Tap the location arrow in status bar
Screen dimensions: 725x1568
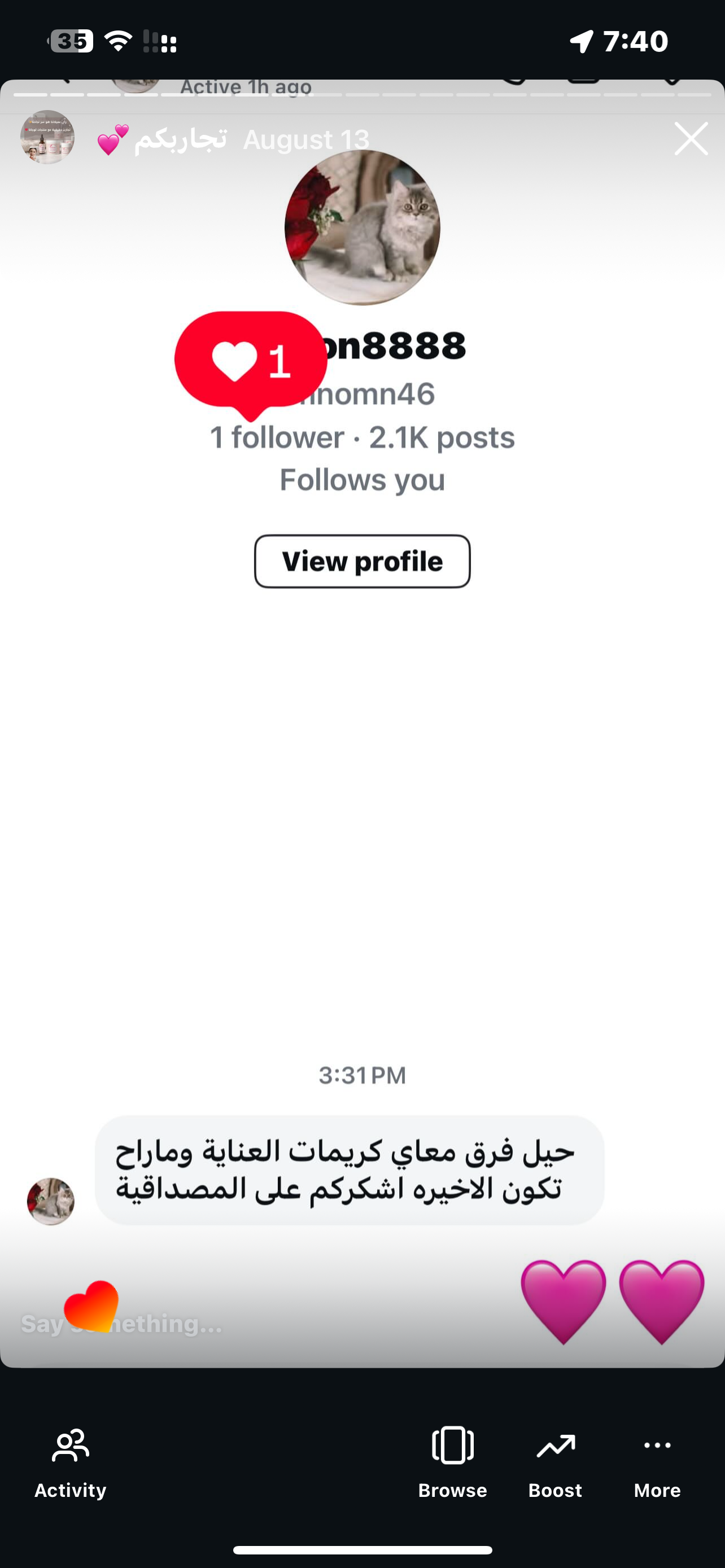(582, 41)
